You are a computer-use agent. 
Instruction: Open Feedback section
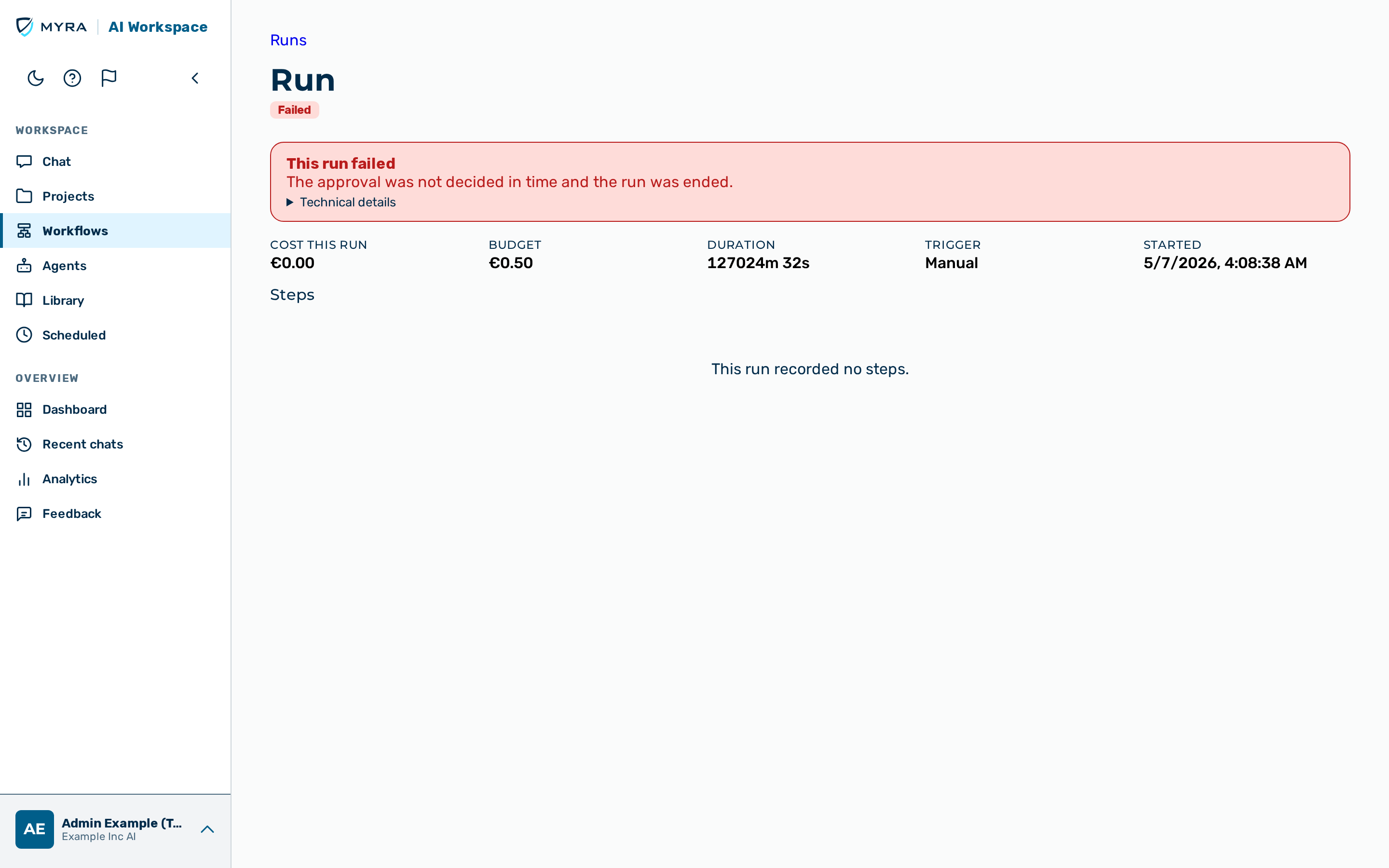pyautogui.click(x=116, y=514)
